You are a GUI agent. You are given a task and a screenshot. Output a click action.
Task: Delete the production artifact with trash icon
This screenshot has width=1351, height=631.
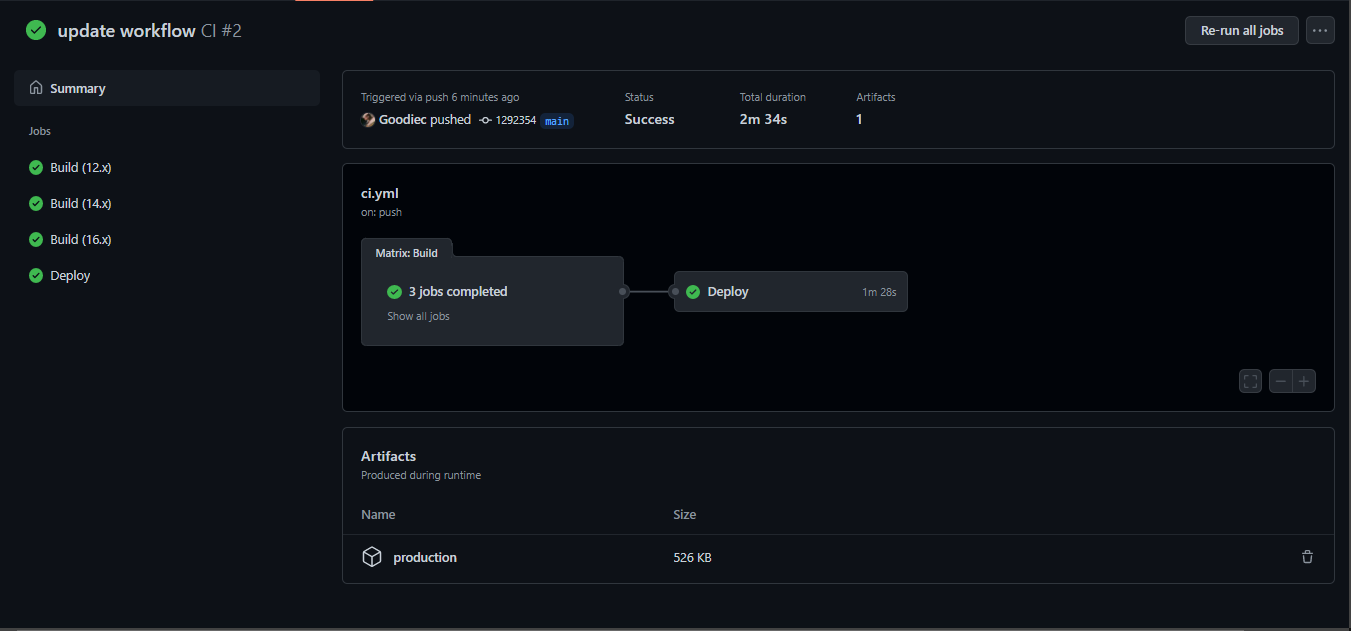1307,557
